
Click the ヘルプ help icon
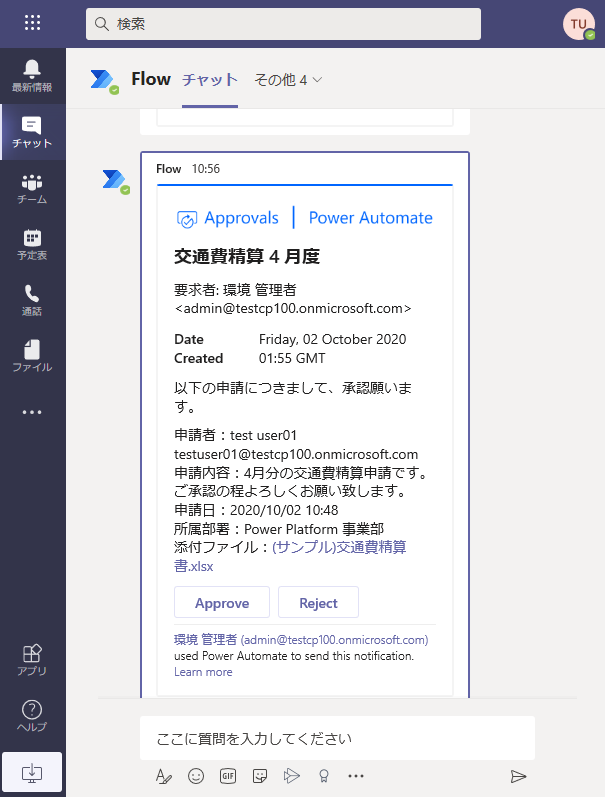(x=32, y=715)
